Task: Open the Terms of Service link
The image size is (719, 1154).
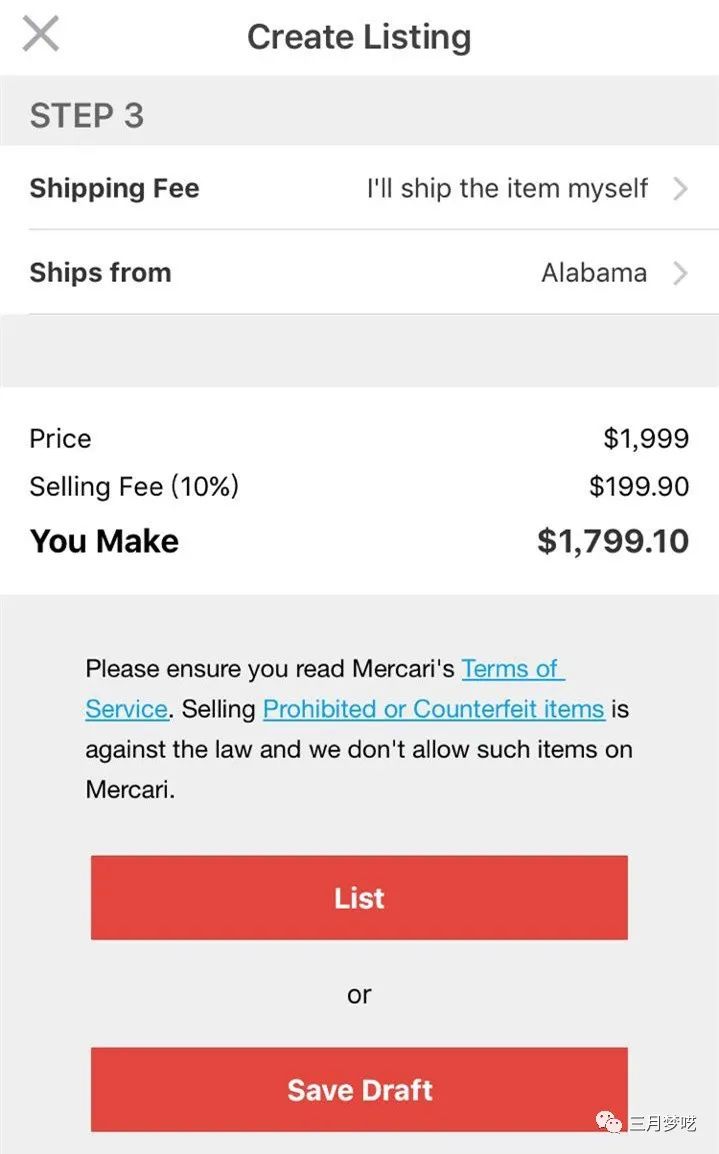Action: click(x=513, y=668)
